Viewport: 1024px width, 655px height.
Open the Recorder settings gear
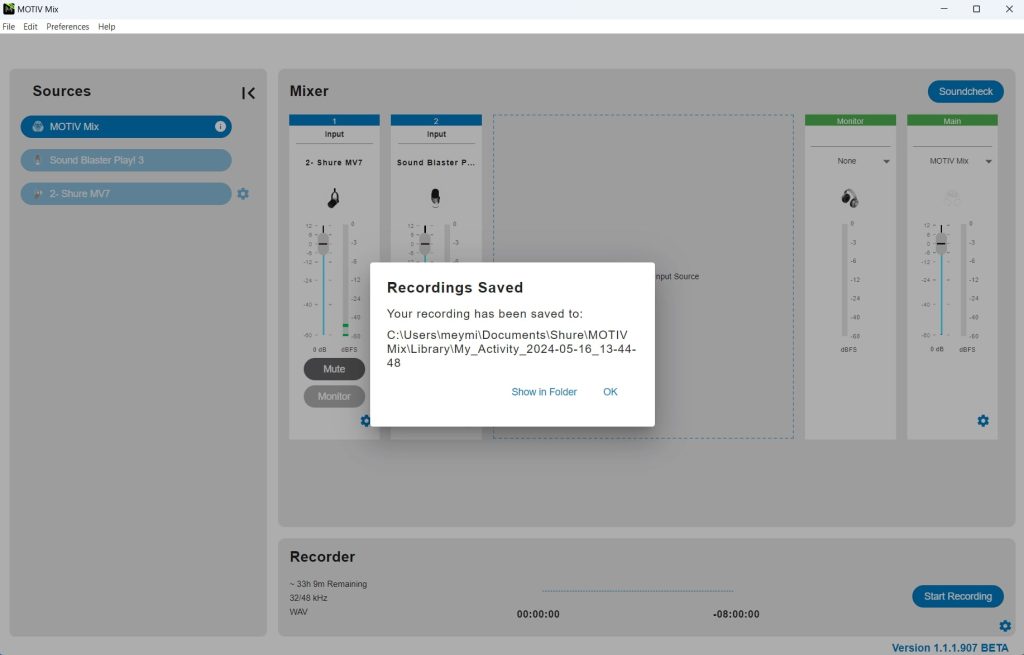click(1004, 625)
